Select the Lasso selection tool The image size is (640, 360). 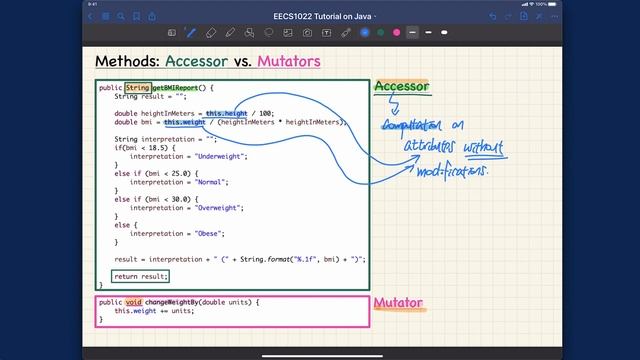pos(269,33)
